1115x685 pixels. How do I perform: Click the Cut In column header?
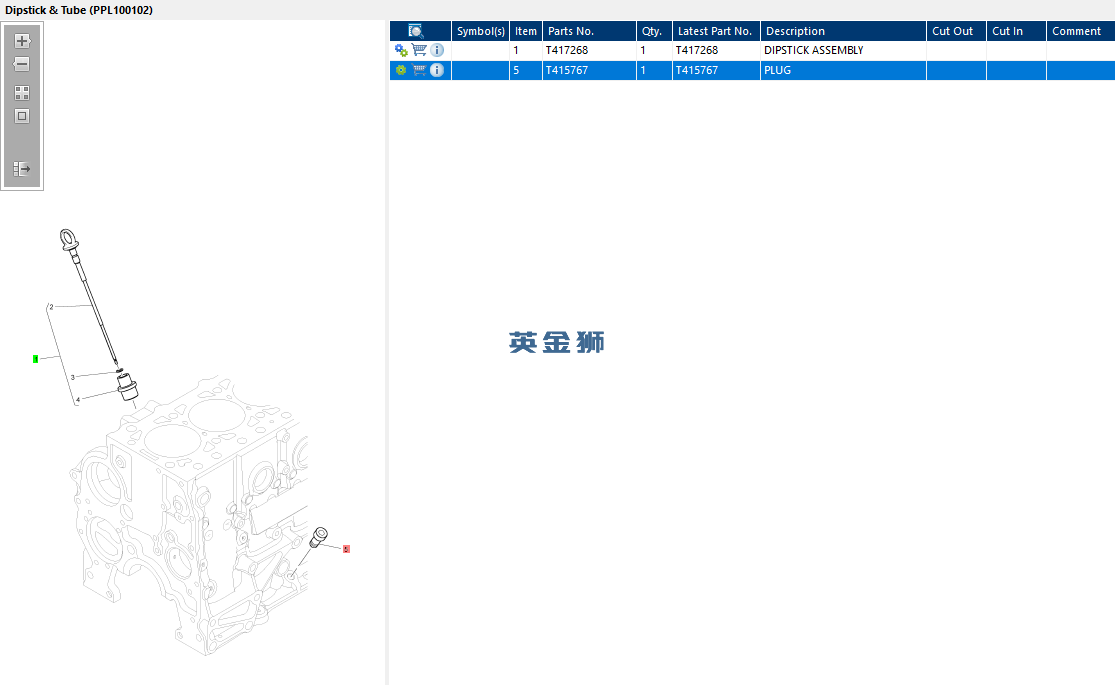[x=1016, y=31]
